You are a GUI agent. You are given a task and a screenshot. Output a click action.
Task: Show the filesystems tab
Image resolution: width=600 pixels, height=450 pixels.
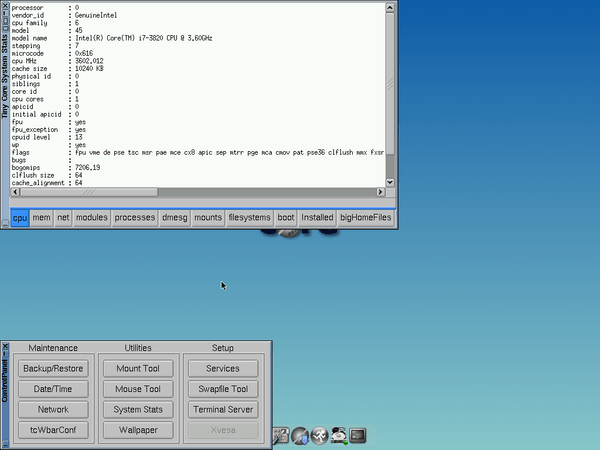tap(249, 216)
